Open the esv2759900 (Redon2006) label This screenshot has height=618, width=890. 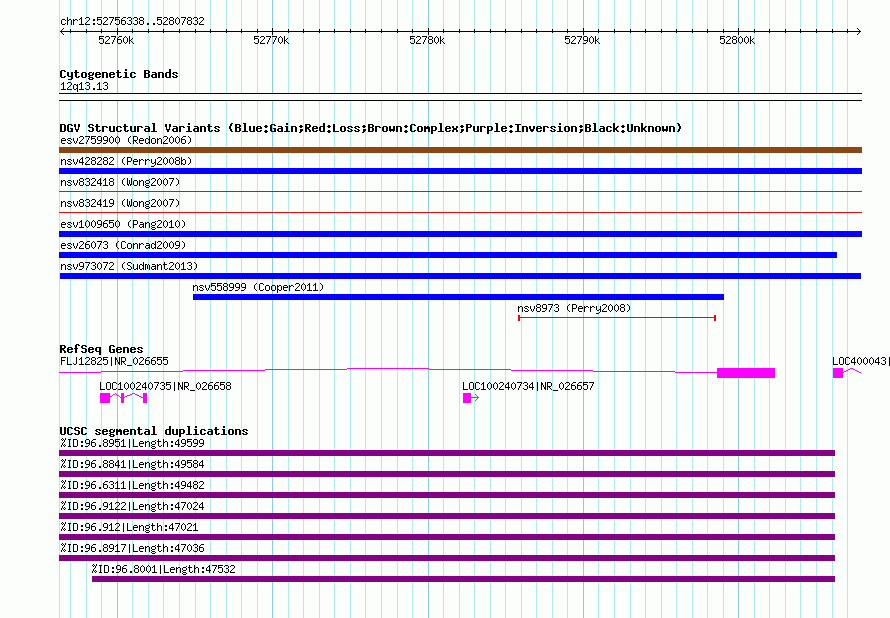pos(126,140)
